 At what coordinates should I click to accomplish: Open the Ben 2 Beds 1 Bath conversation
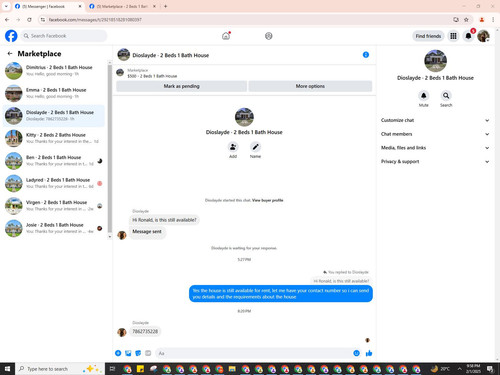point(54,160)
